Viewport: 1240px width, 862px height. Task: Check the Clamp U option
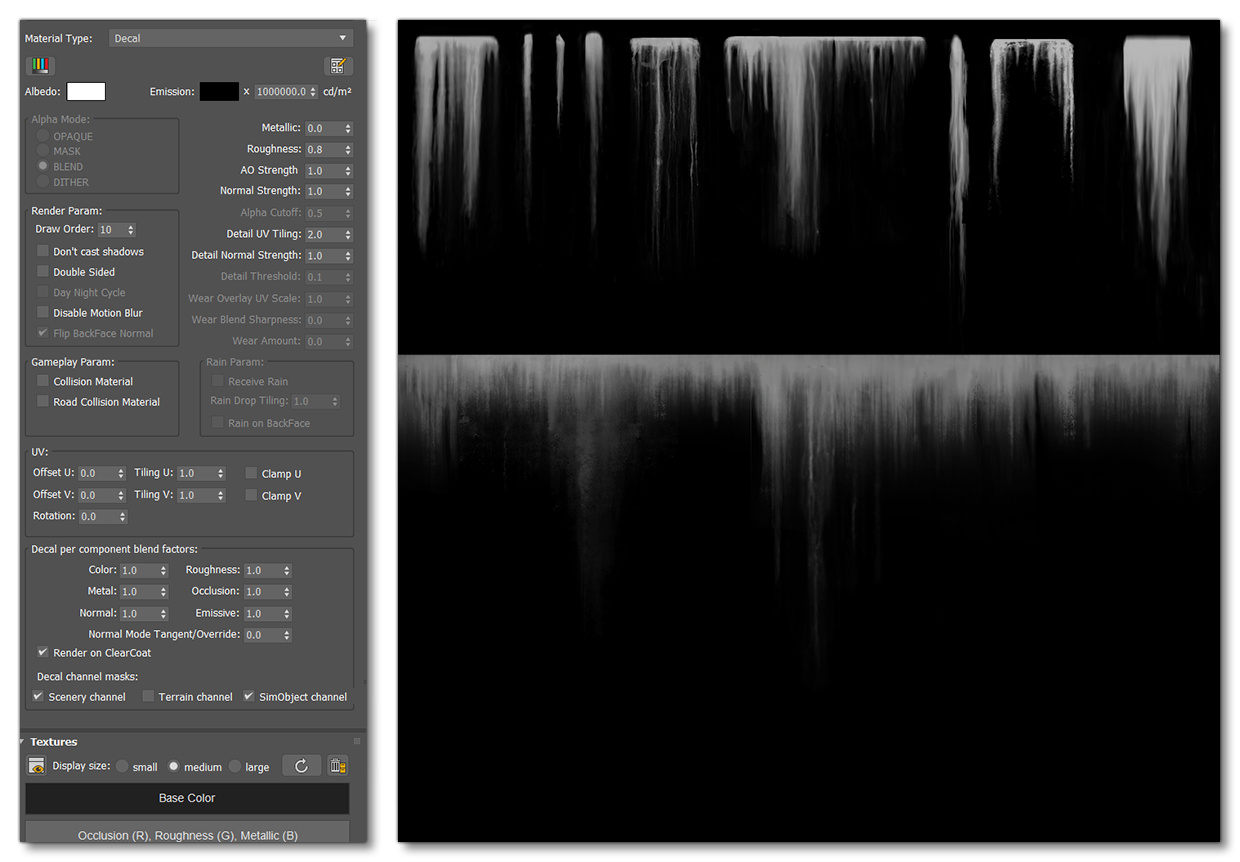click(x=251, y=473)
